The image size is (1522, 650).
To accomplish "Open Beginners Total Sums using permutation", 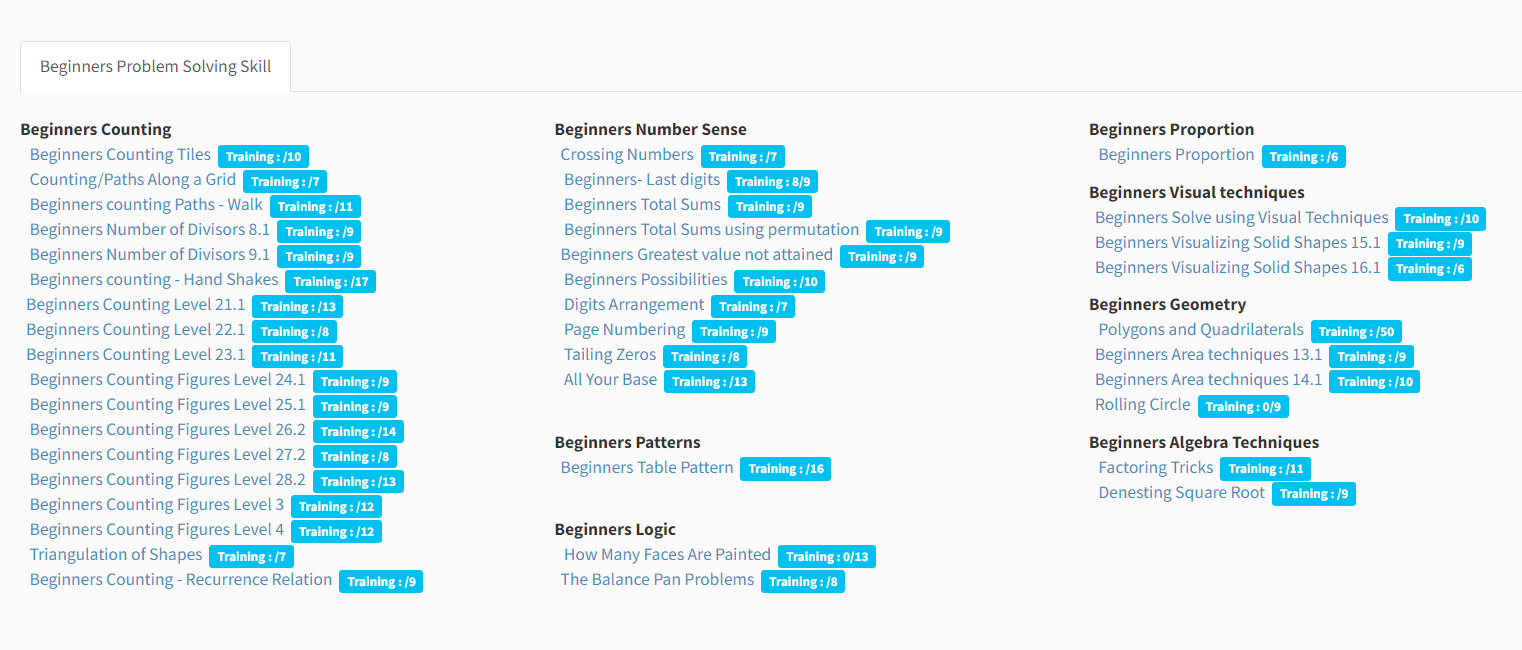I will (712, 230).
